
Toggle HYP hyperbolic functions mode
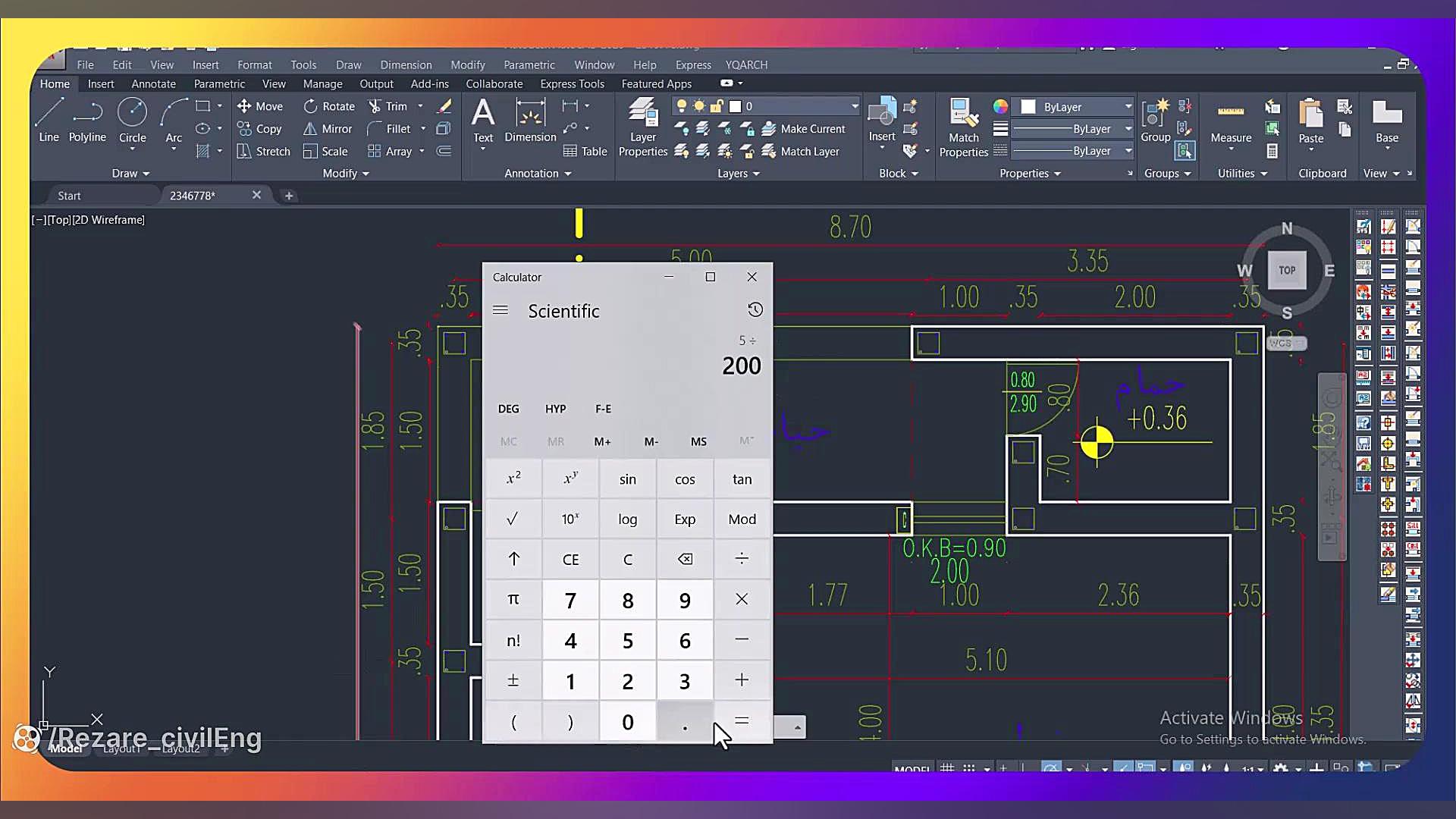coord(555,409)
